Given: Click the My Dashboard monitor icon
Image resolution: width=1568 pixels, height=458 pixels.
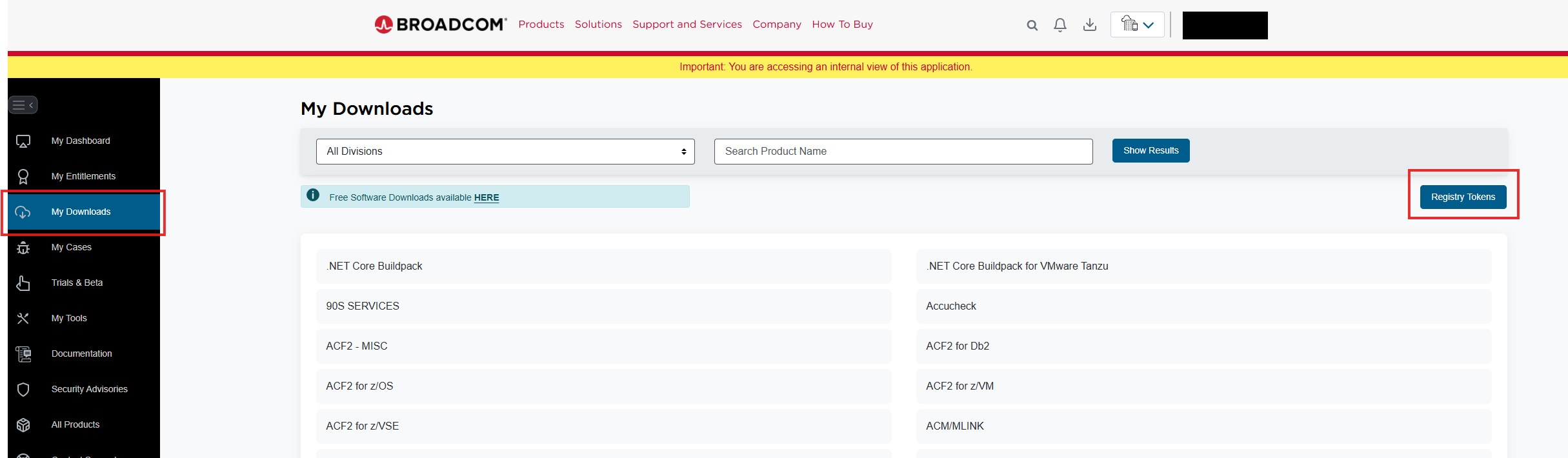Looking at the screenshot, I should [23, 141].
